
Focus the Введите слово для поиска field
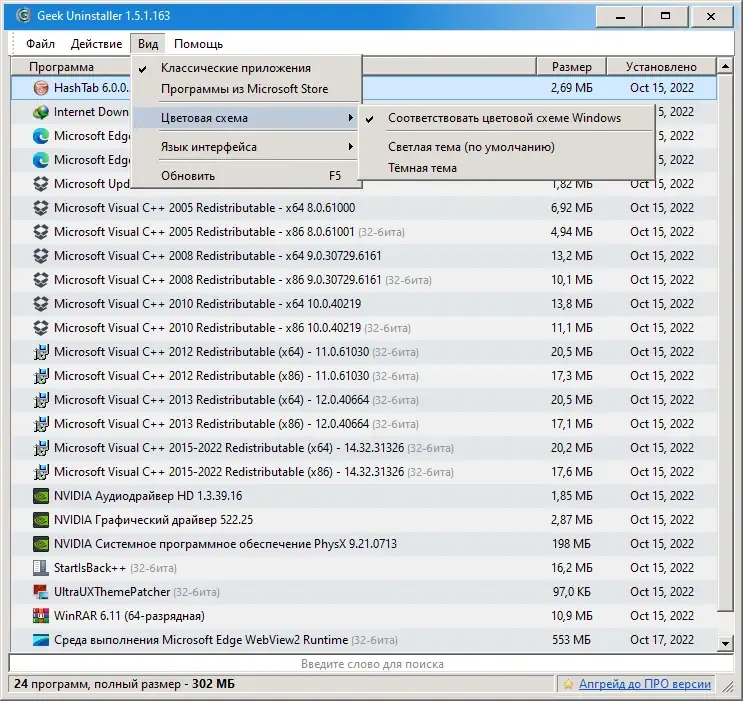pyautogui.click(x=372, y=664)
